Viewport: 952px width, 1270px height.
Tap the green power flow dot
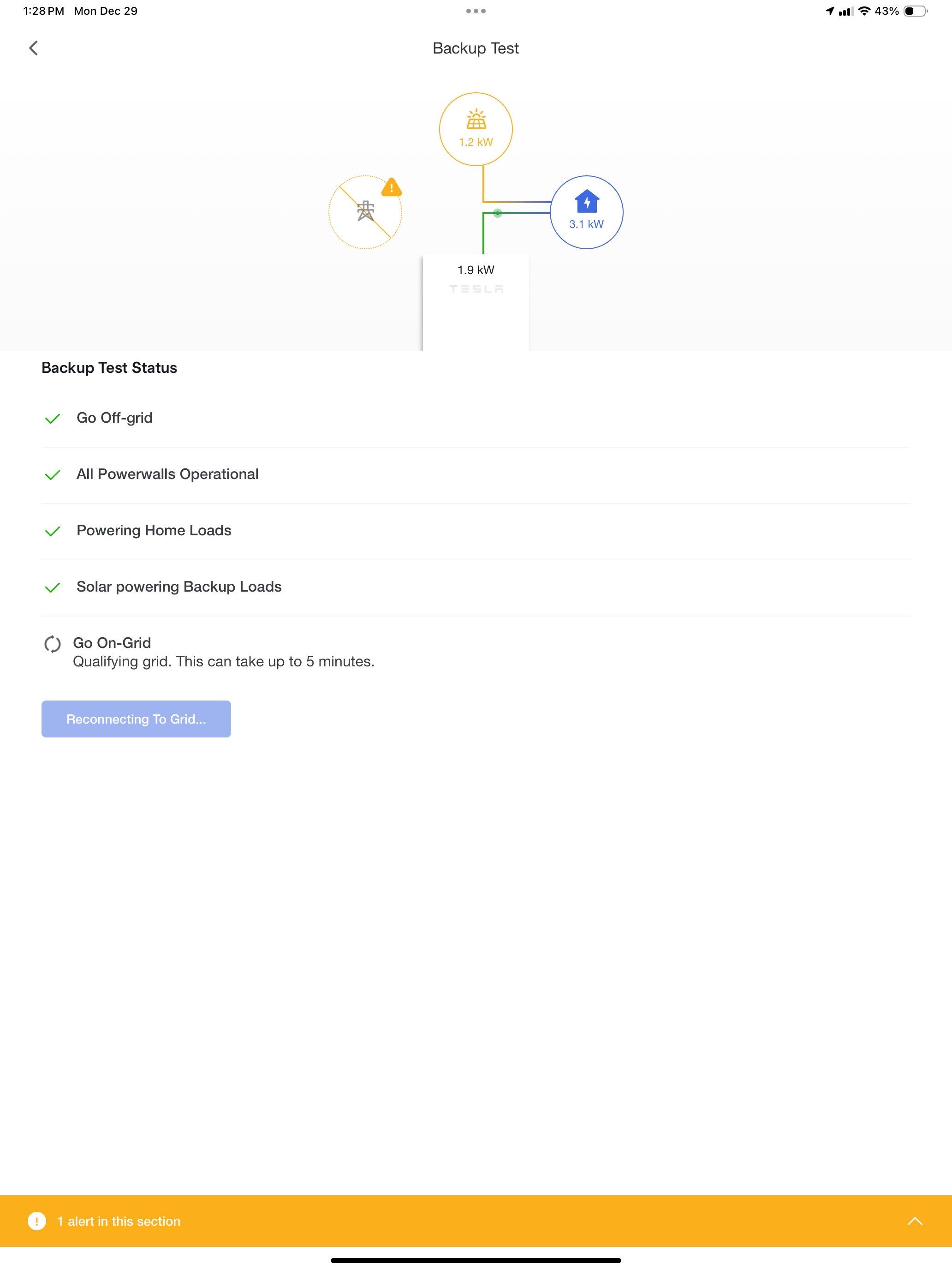pos(498,213)
